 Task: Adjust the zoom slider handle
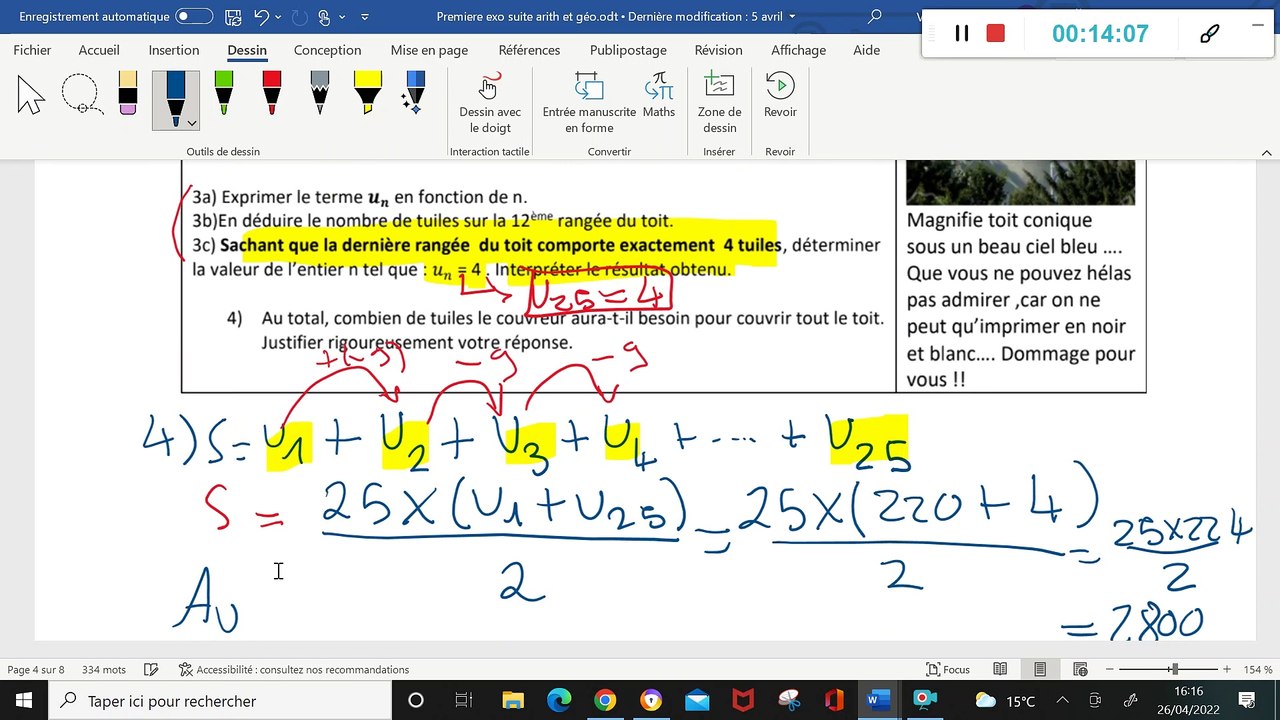pos(1174,670)
